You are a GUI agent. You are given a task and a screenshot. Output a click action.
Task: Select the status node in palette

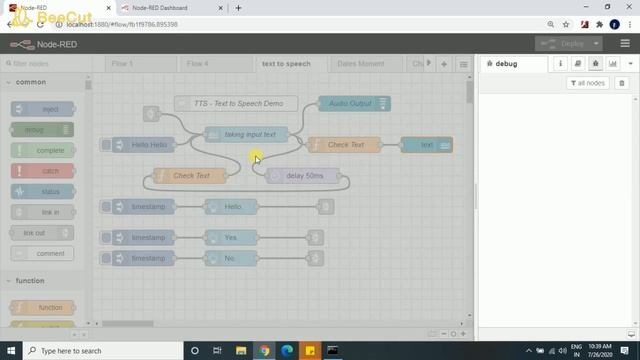[42, 191]
